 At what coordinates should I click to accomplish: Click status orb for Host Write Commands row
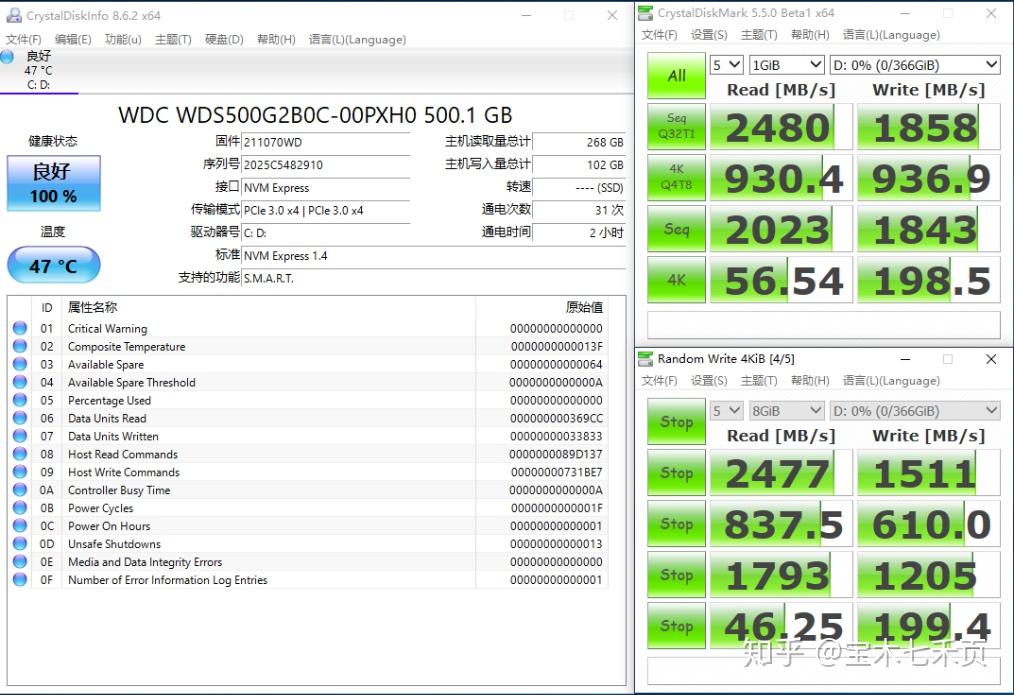20,472
